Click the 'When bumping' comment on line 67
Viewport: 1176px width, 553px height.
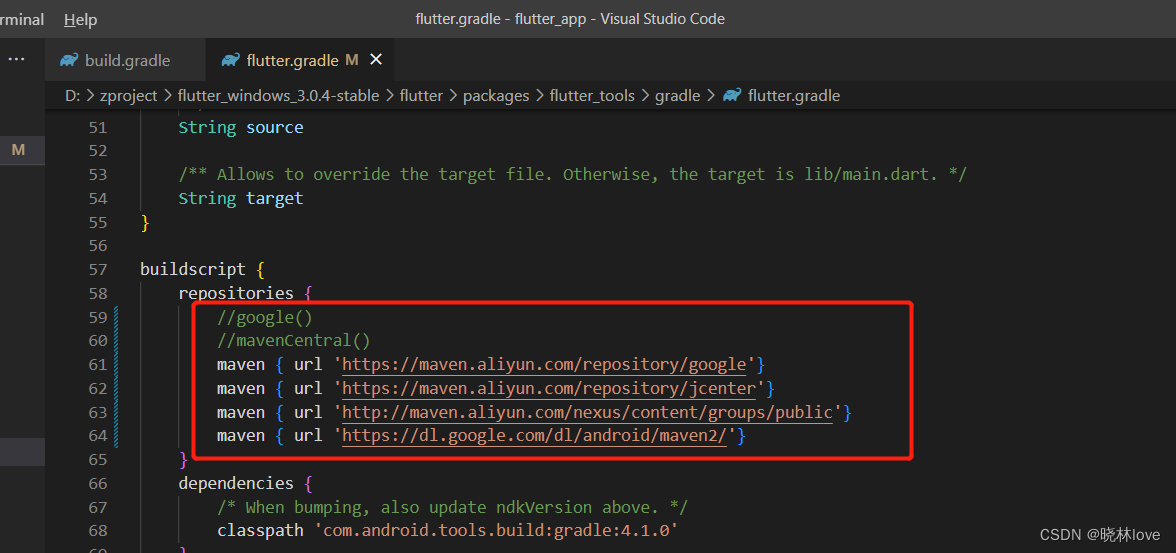(452, 507)
